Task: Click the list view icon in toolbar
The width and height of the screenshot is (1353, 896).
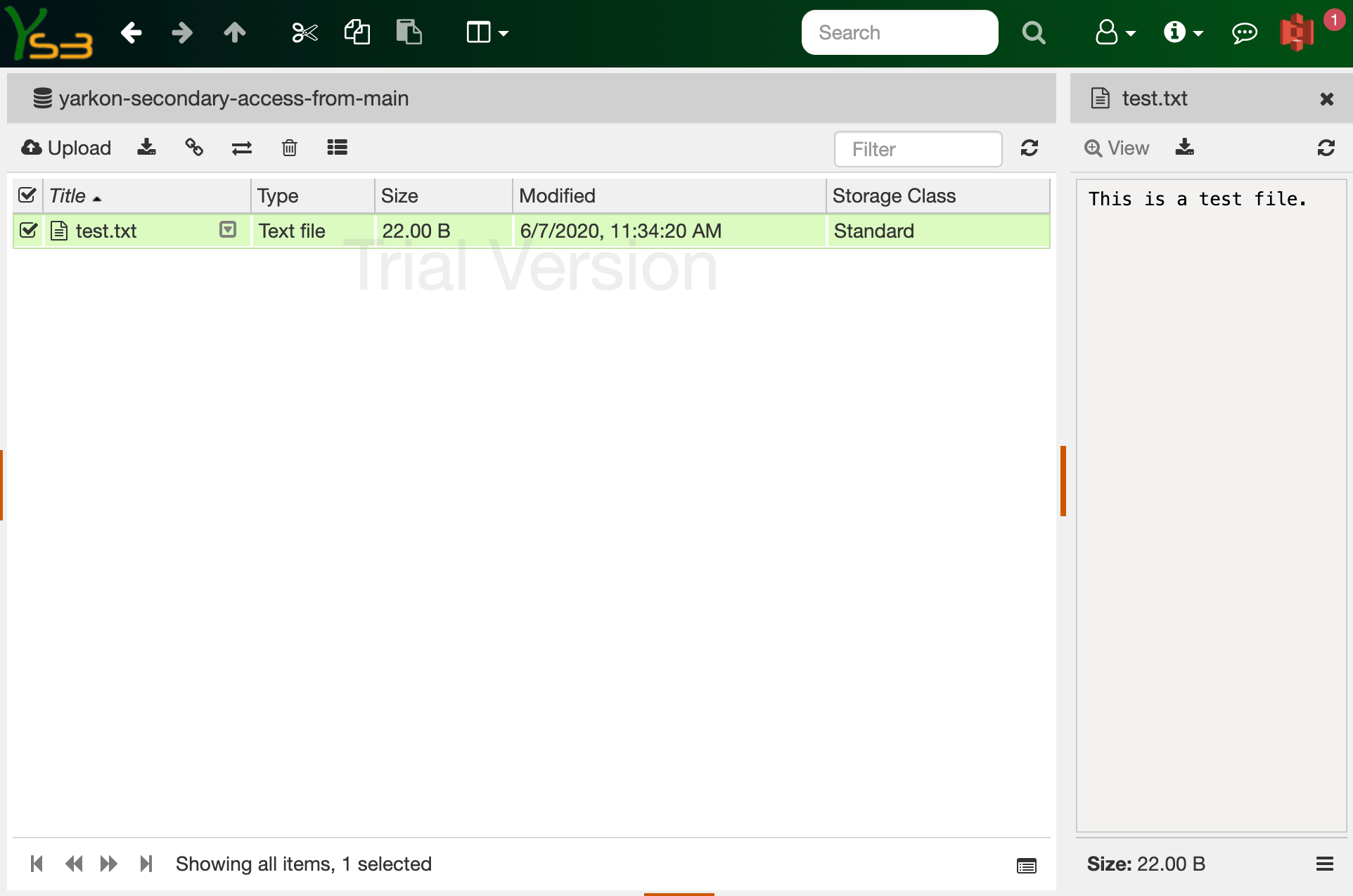Action: coord(337,147)
